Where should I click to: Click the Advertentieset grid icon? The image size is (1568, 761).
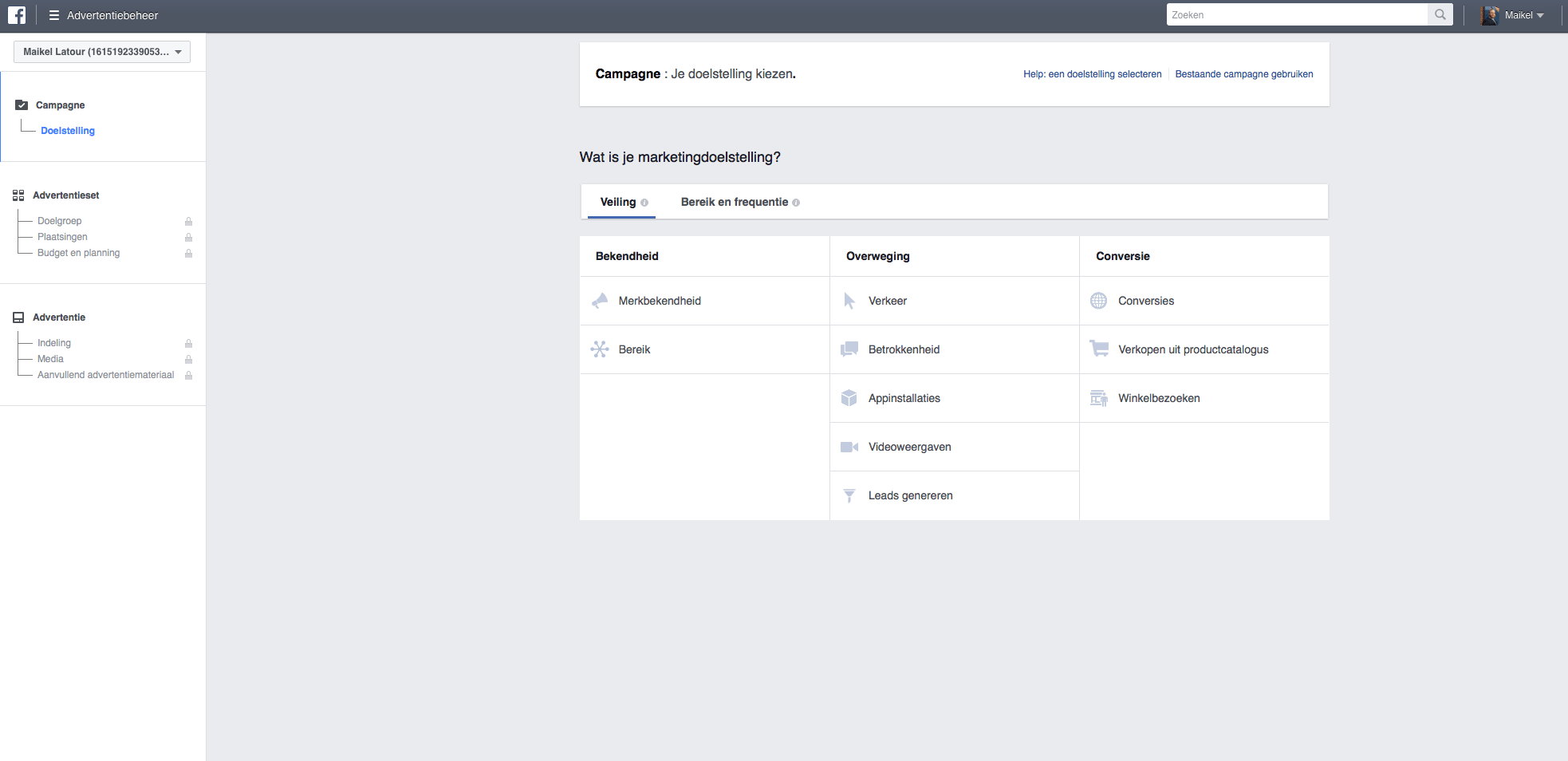18,195
